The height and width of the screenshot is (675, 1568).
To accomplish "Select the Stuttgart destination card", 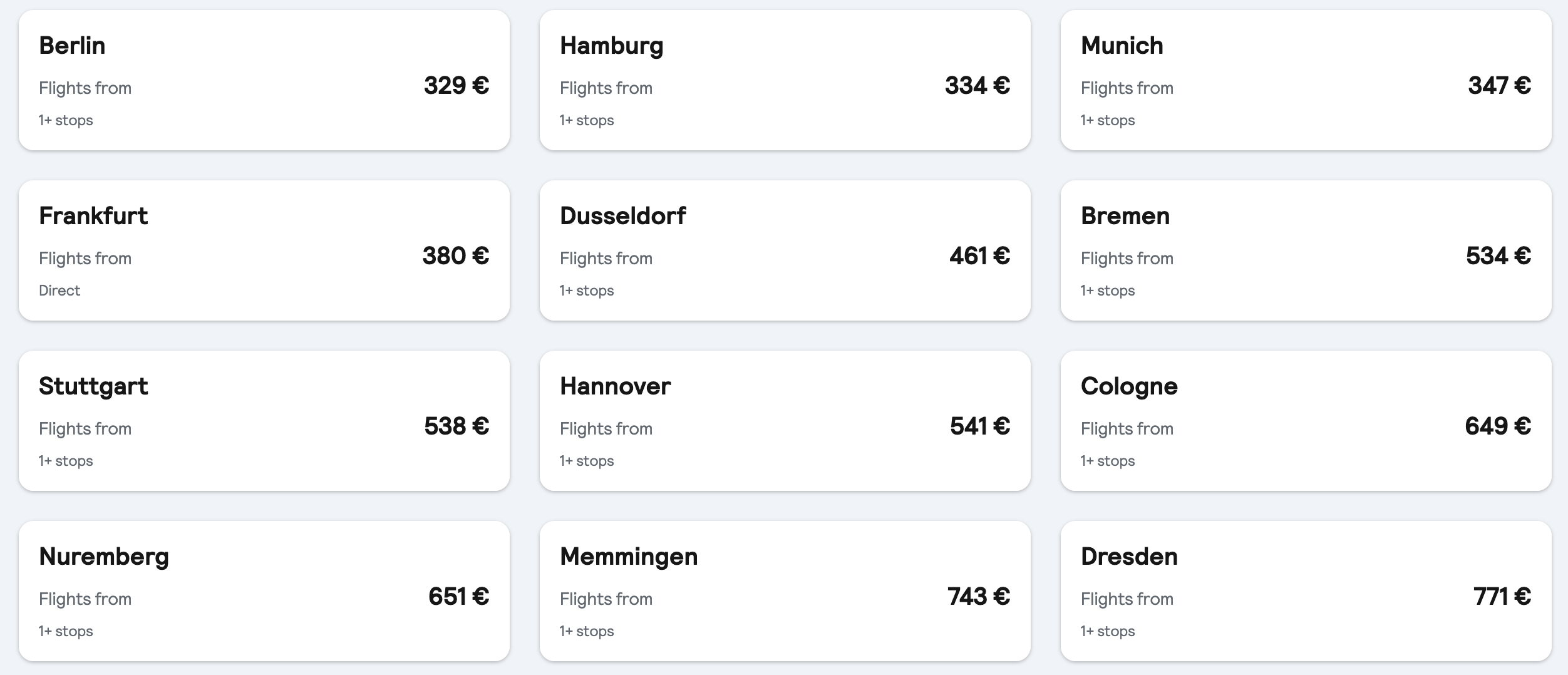I will (264, 421).
